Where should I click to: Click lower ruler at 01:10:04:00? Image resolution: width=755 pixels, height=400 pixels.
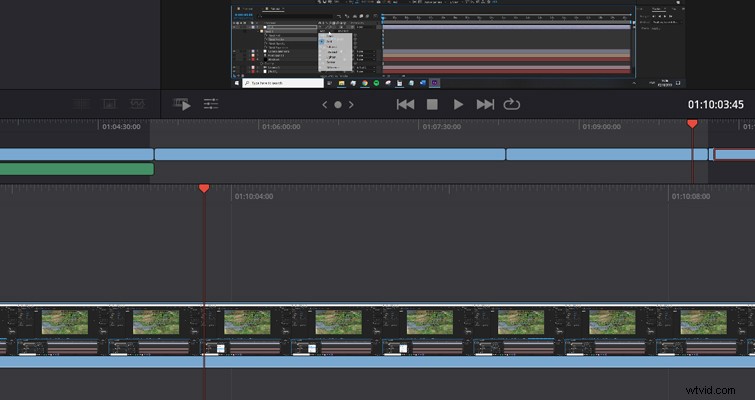tap(254, 196)
